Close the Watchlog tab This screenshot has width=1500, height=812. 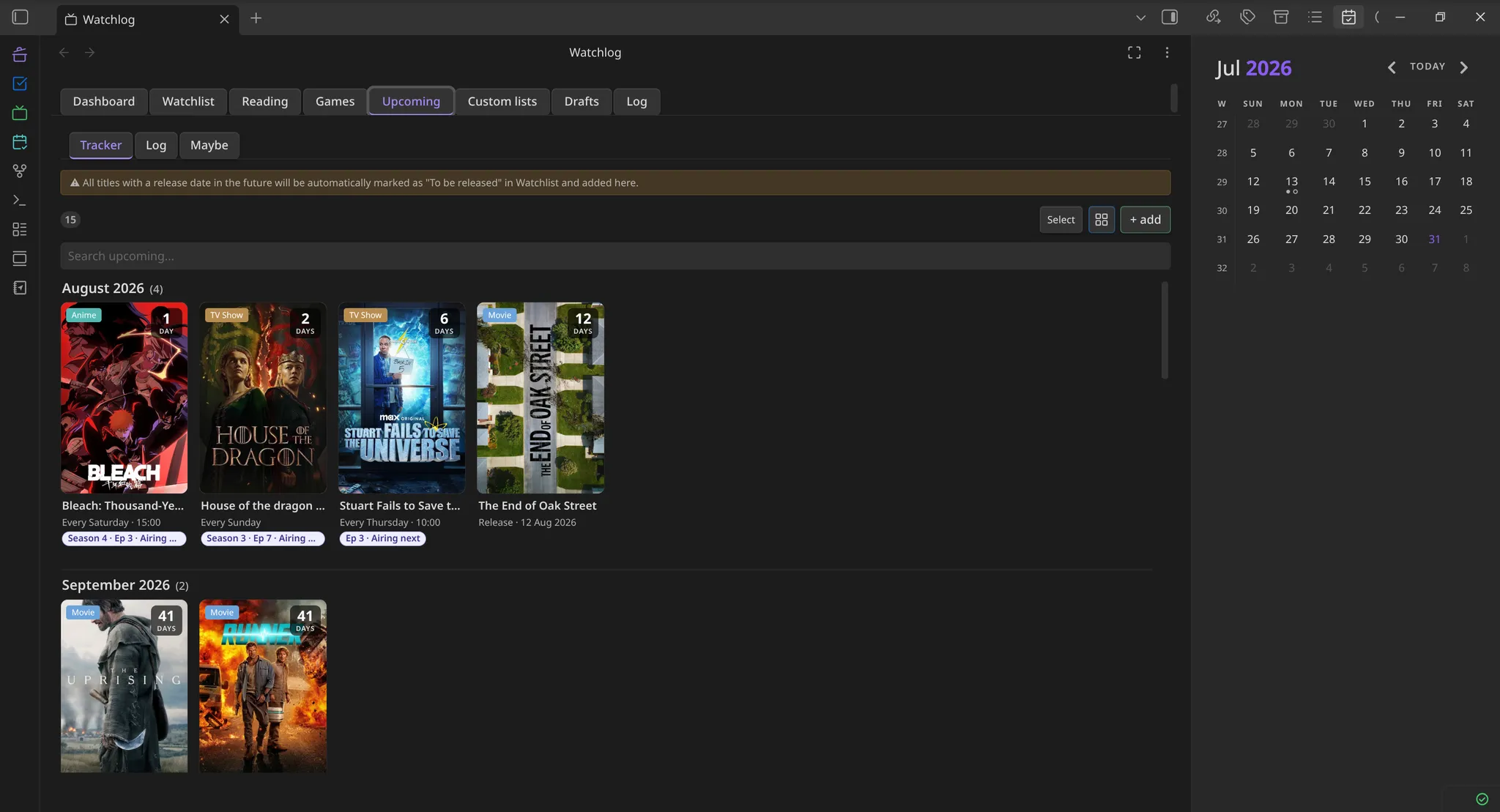click(224, 19)
